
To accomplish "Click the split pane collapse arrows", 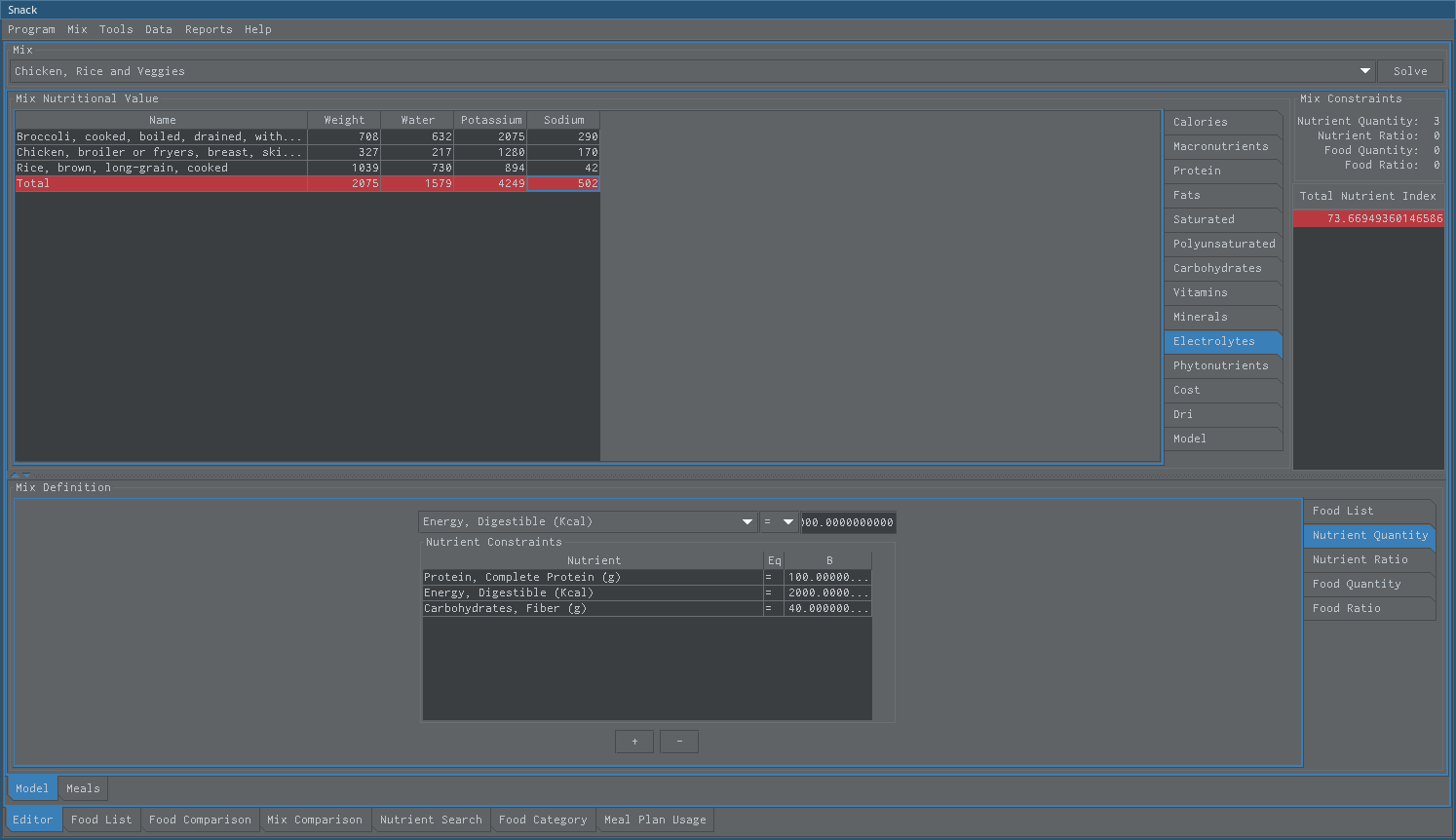I will click(20, 475).
